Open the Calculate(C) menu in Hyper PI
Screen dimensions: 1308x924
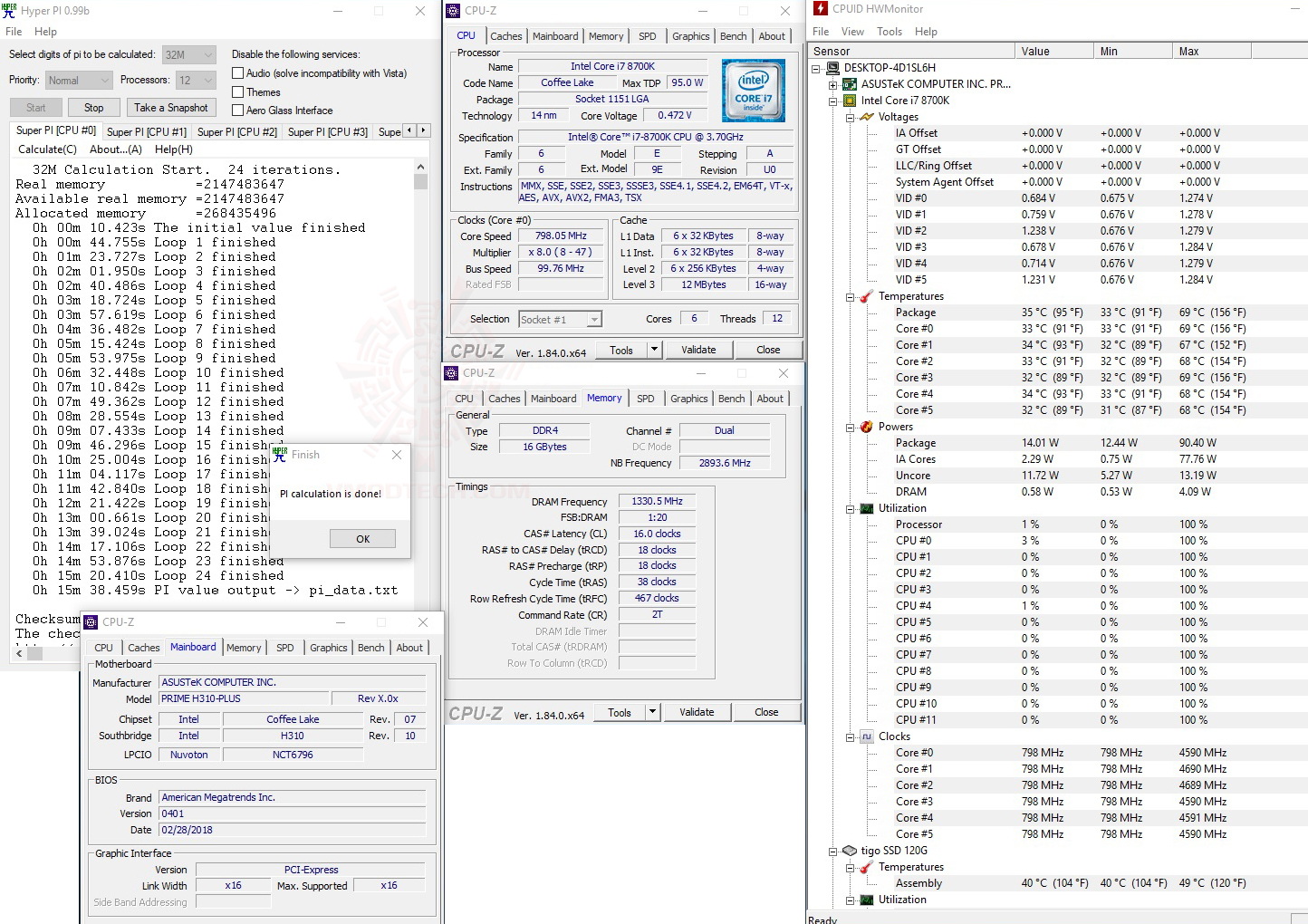click(x=47, y=149)
